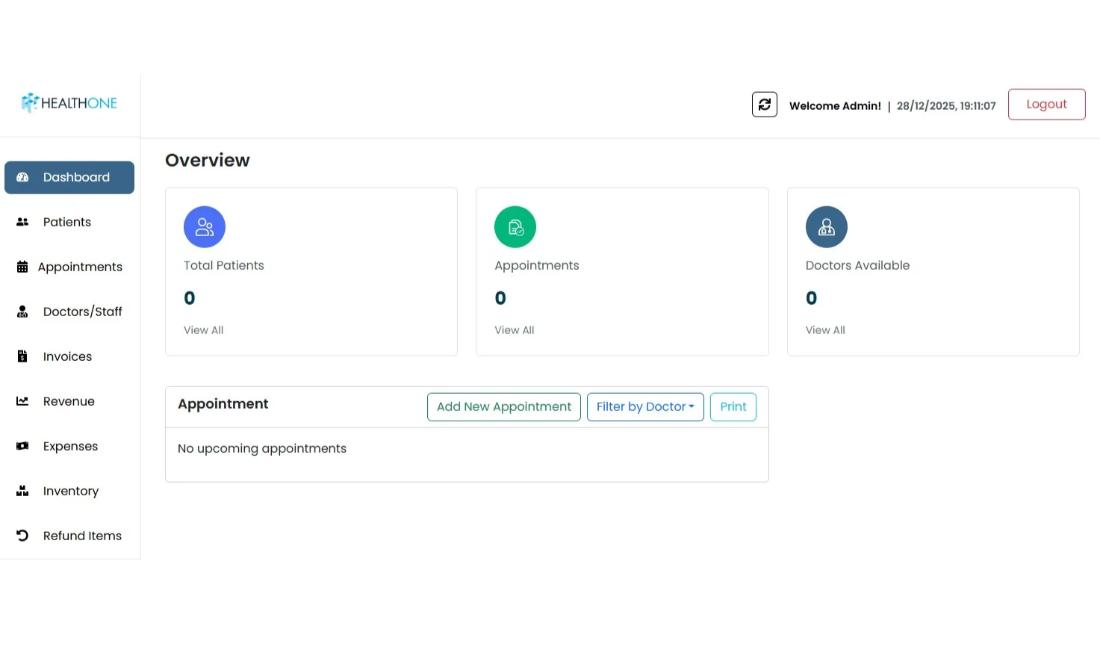Click the Inventory boxes icon in sidebar

[22, 491]
